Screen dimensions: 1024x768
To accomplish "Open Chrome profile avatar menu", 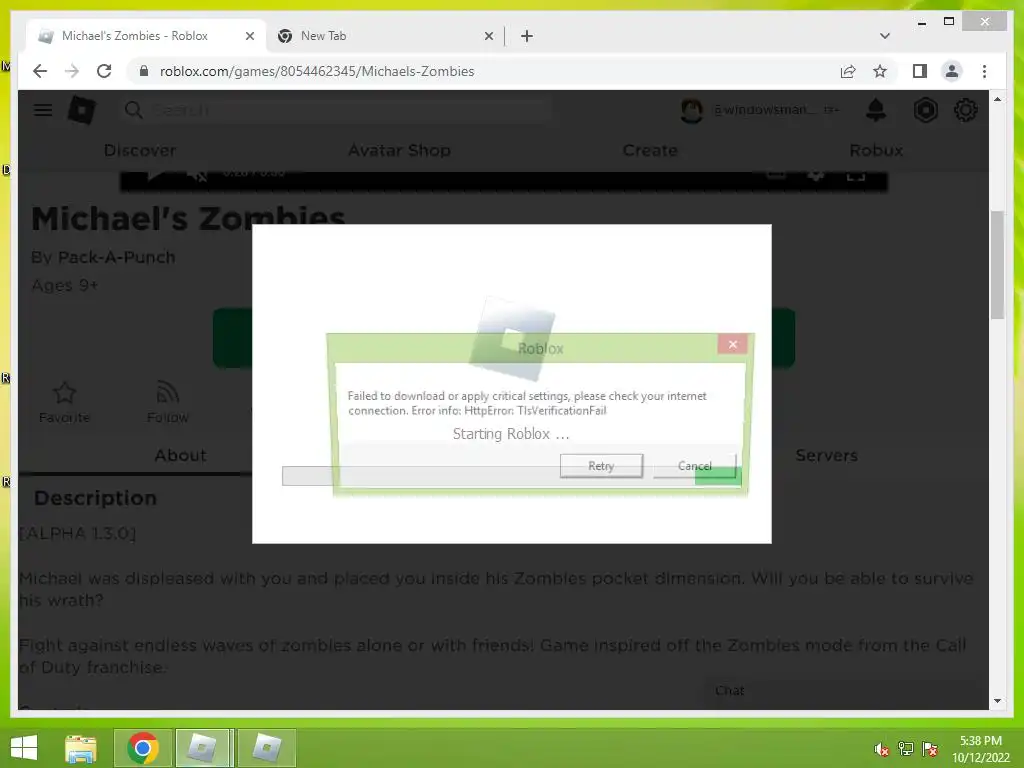I will click(952, 71).
